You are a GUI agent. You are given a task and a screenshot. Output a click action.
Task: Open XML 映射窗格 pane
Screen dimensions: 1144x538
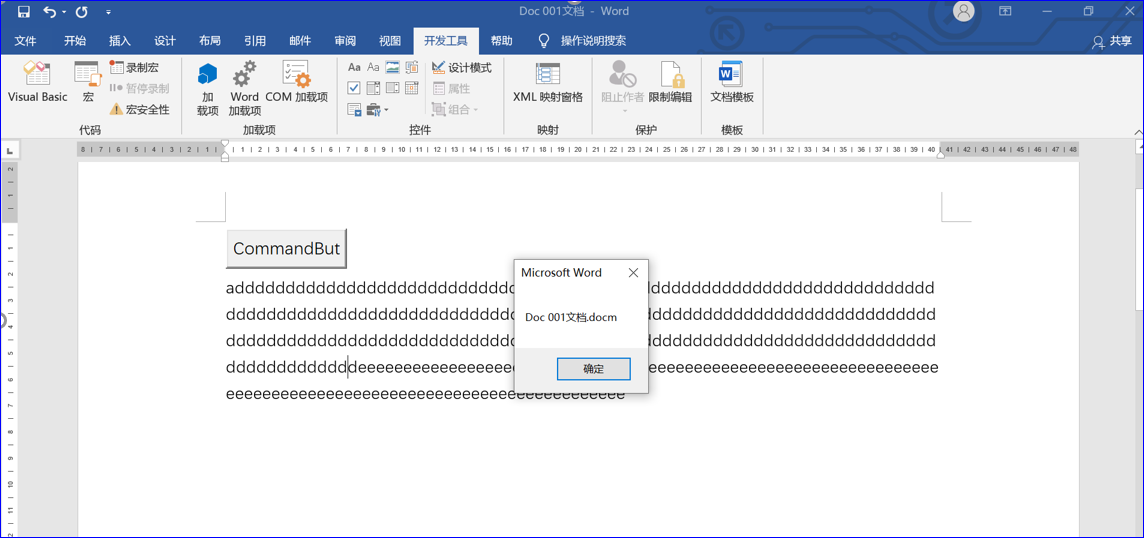[548, 82]
